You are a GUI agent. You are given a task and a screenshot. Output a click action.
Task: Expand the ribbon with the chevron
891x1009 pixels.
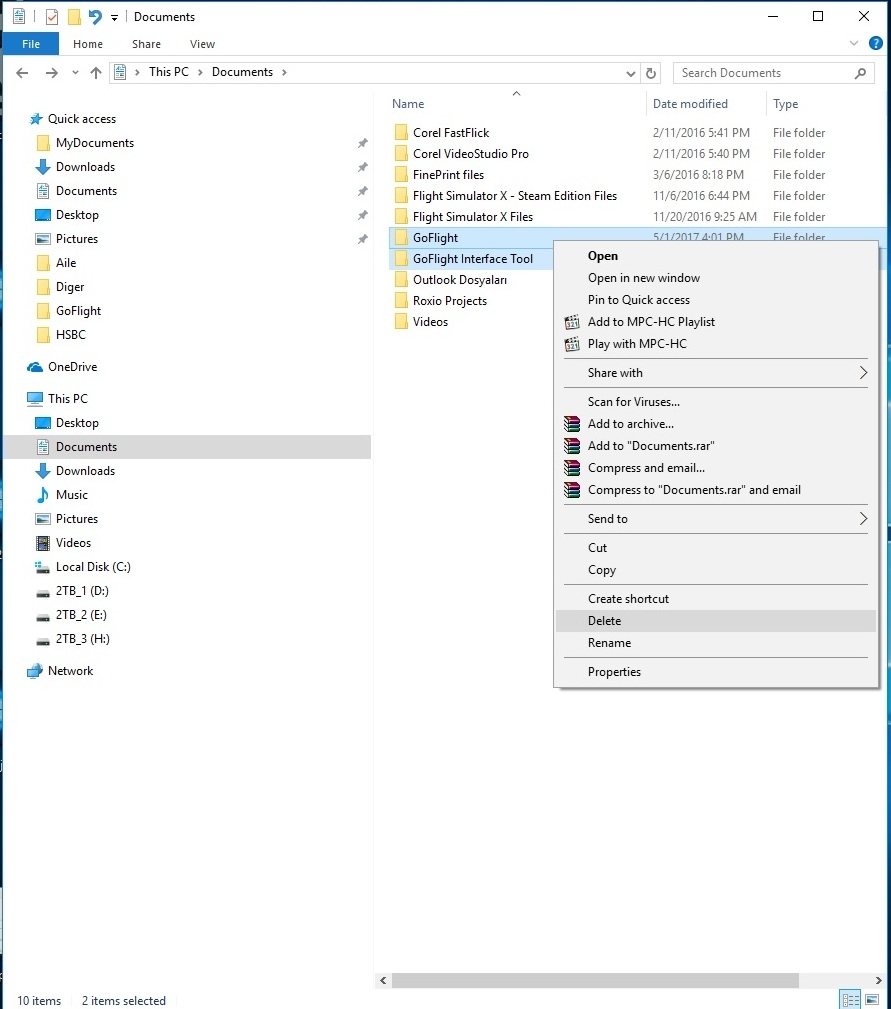[854, 43]
